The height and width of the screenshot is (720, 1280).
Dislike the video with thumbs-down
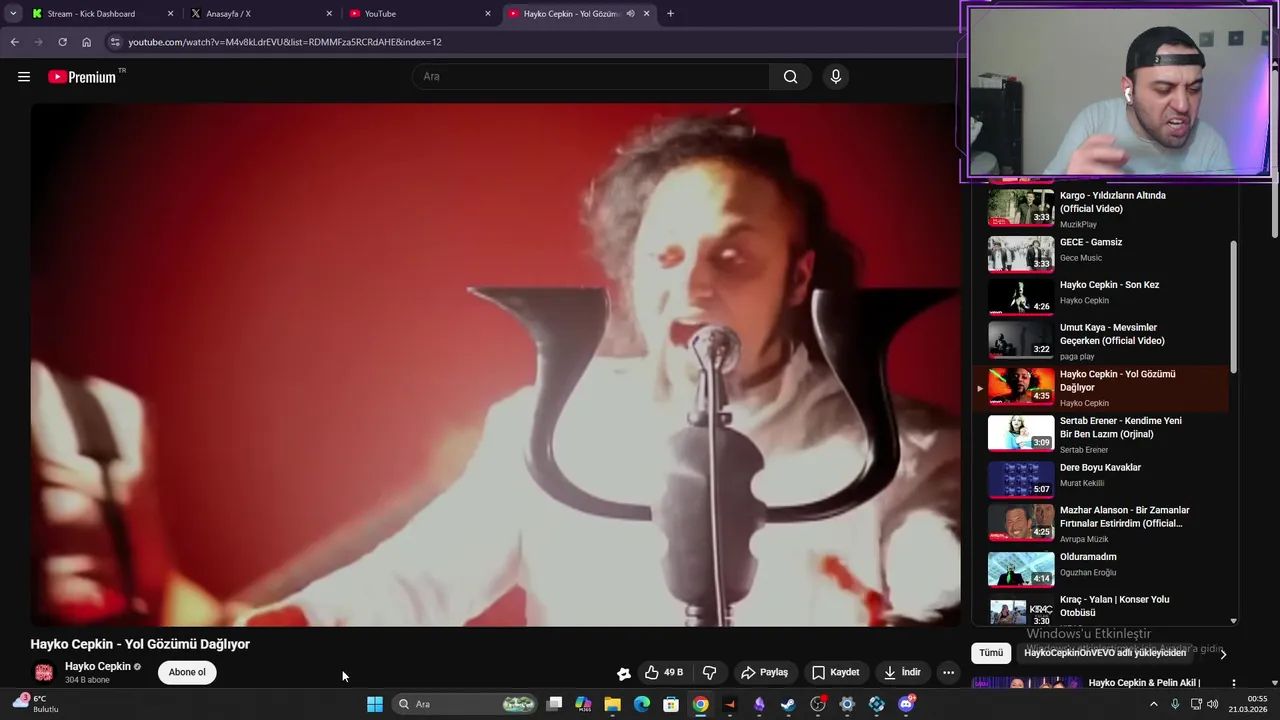click(x=709, y=672)
